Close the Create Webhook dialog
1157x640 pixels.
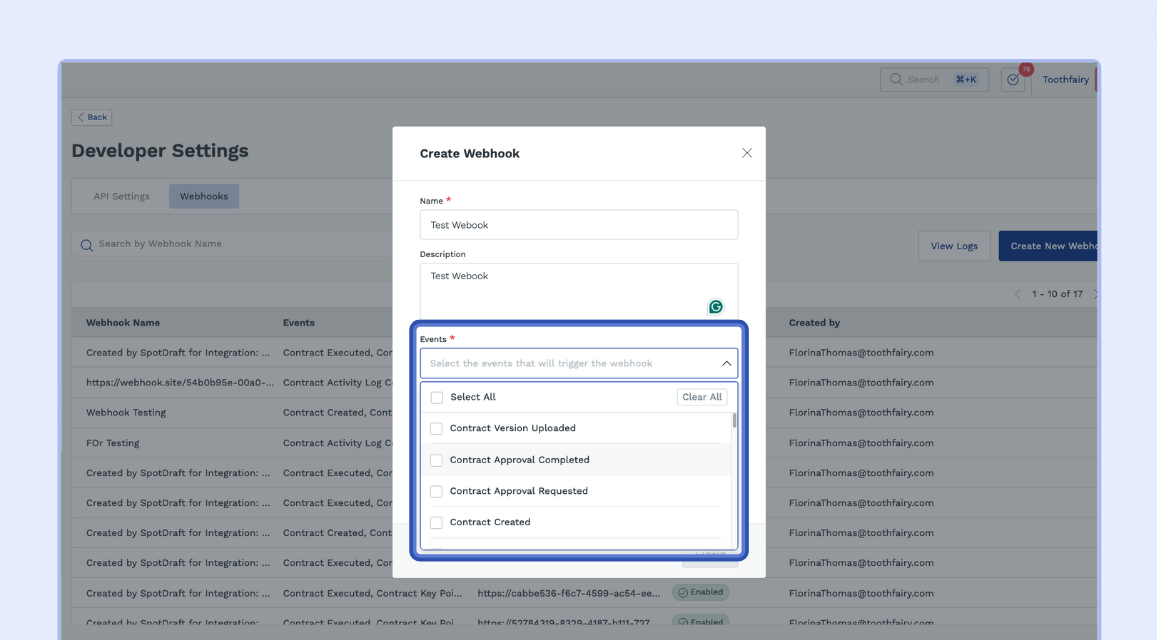point(746,153)
